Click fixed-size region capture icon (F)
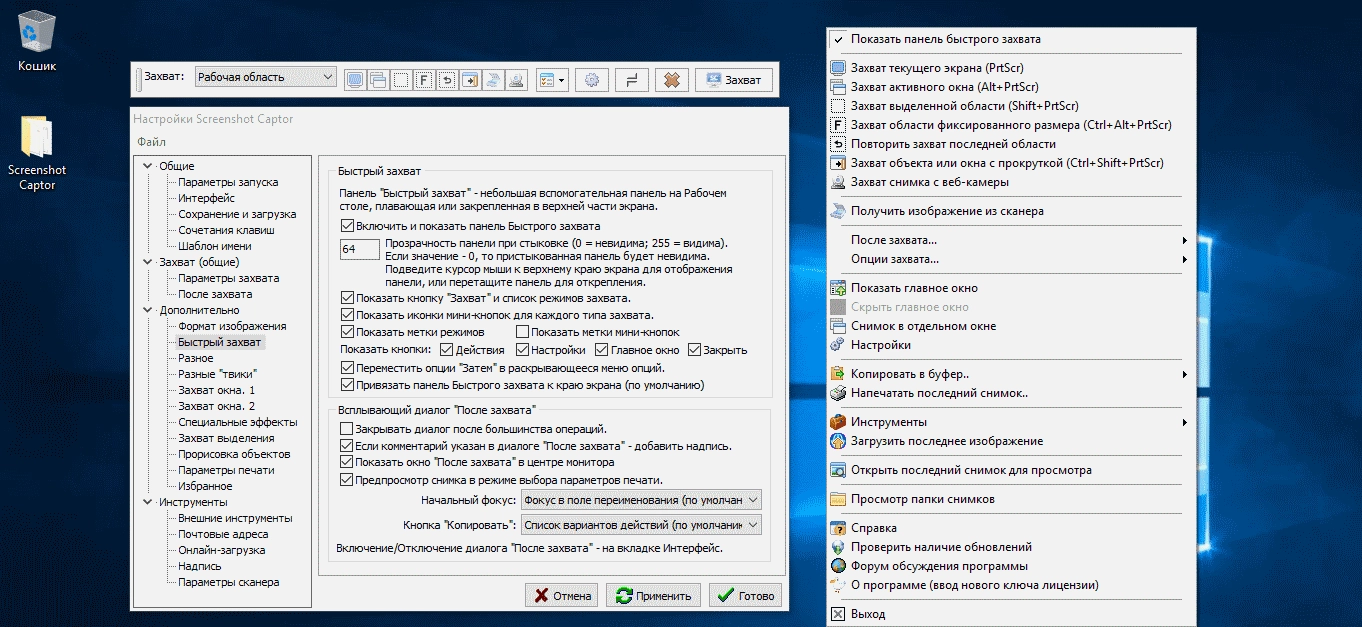Image resolution: width=1362 pixels, height=627 pixels. point(423,80)
